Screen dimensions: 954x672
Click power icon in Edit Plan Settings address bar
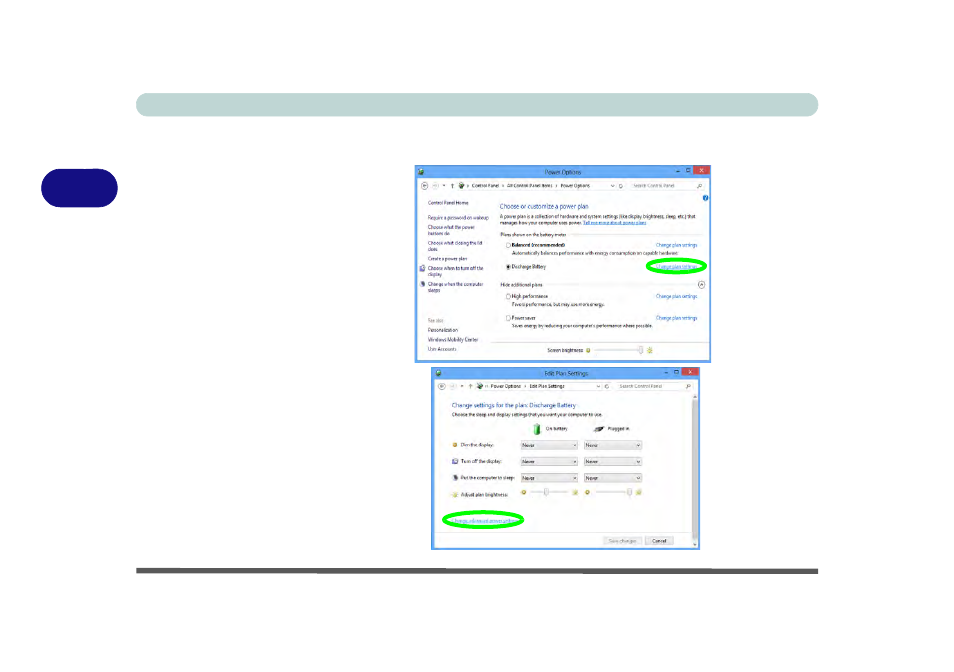(479, 387)
